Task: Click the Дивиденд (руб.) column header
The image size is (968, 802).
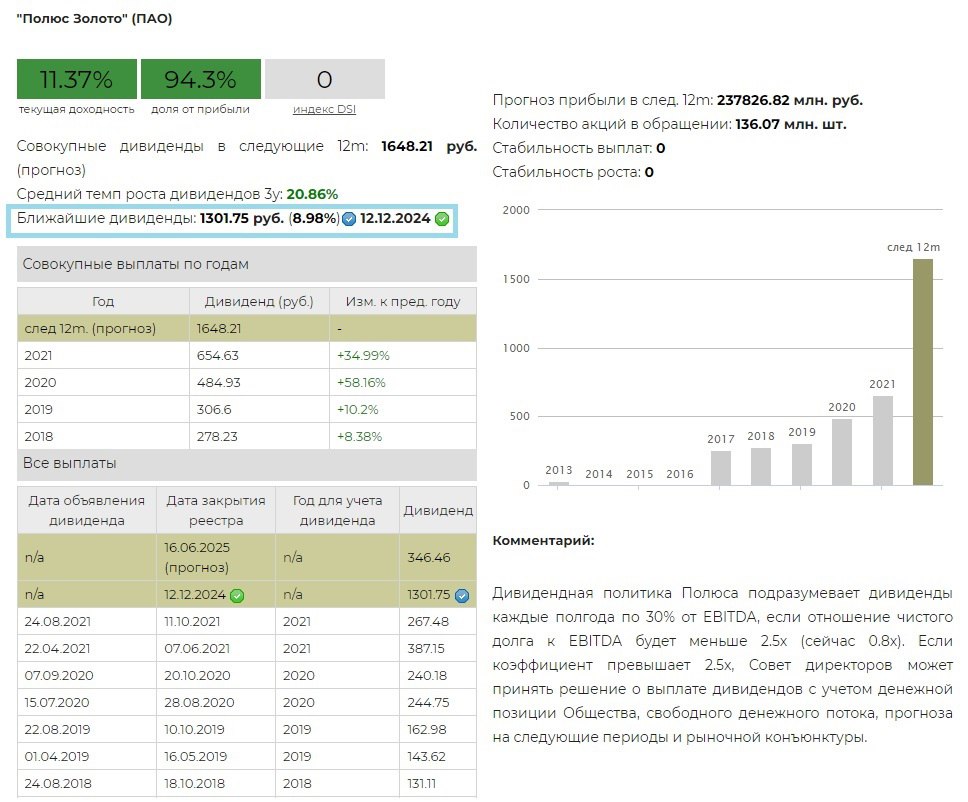Action: [x=259, y=301]
